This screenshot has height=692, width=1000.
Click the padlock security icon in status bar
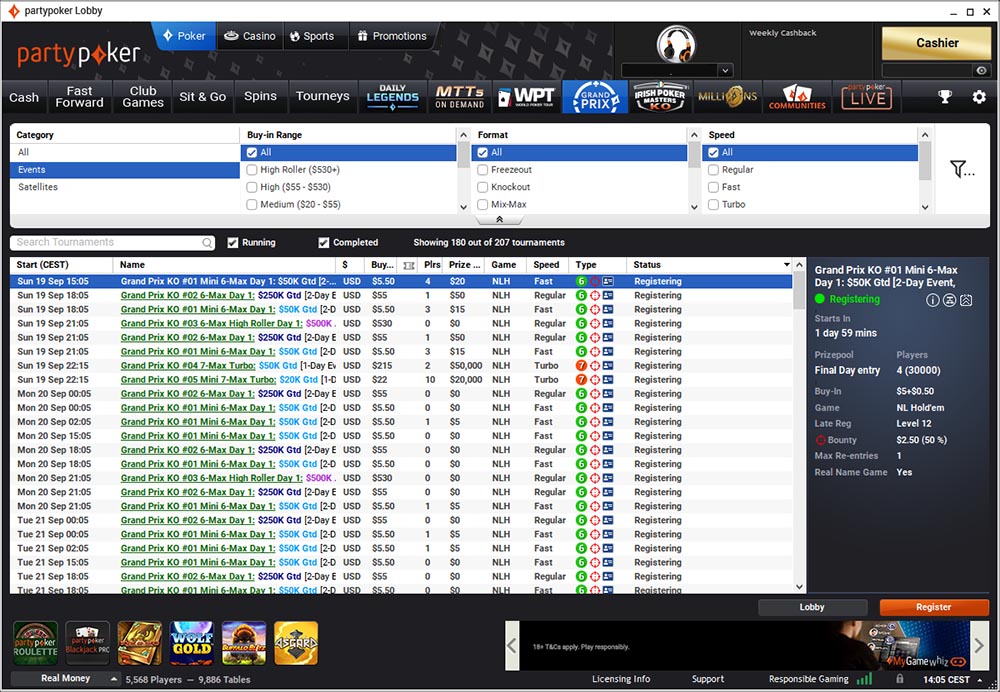(x=899, y=679)
